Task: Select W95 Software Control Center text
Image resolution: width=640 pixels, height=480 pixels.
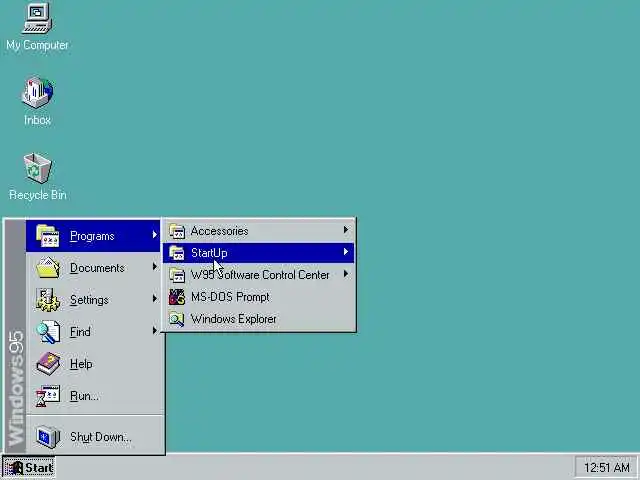Action: (x=260, y=275)
